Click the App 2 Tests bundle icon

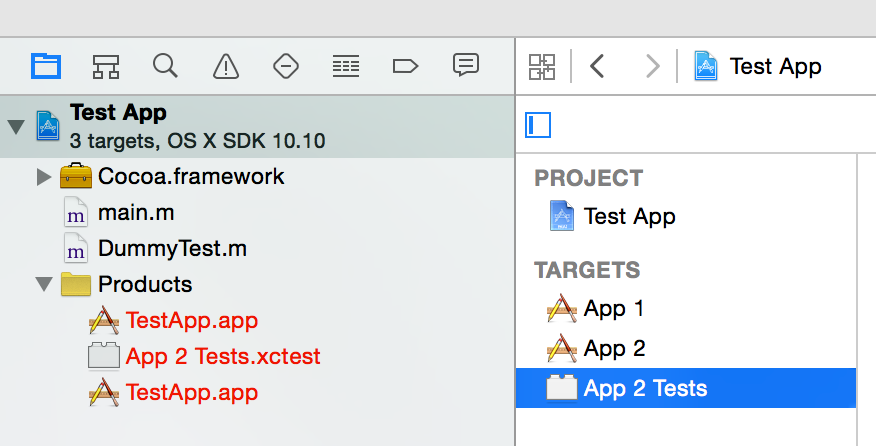pos(561,387)
